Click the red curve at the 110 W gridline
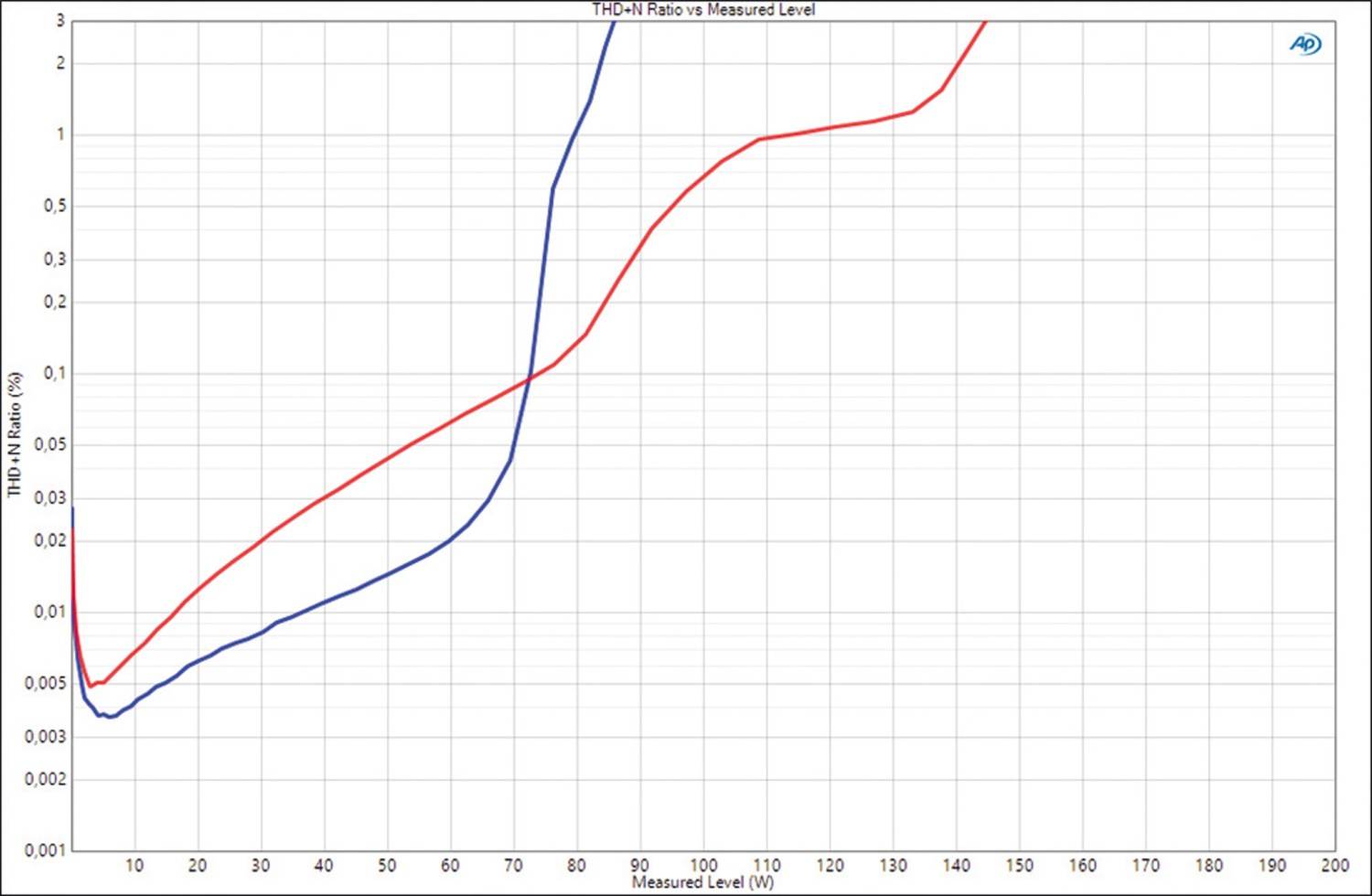 766,138
